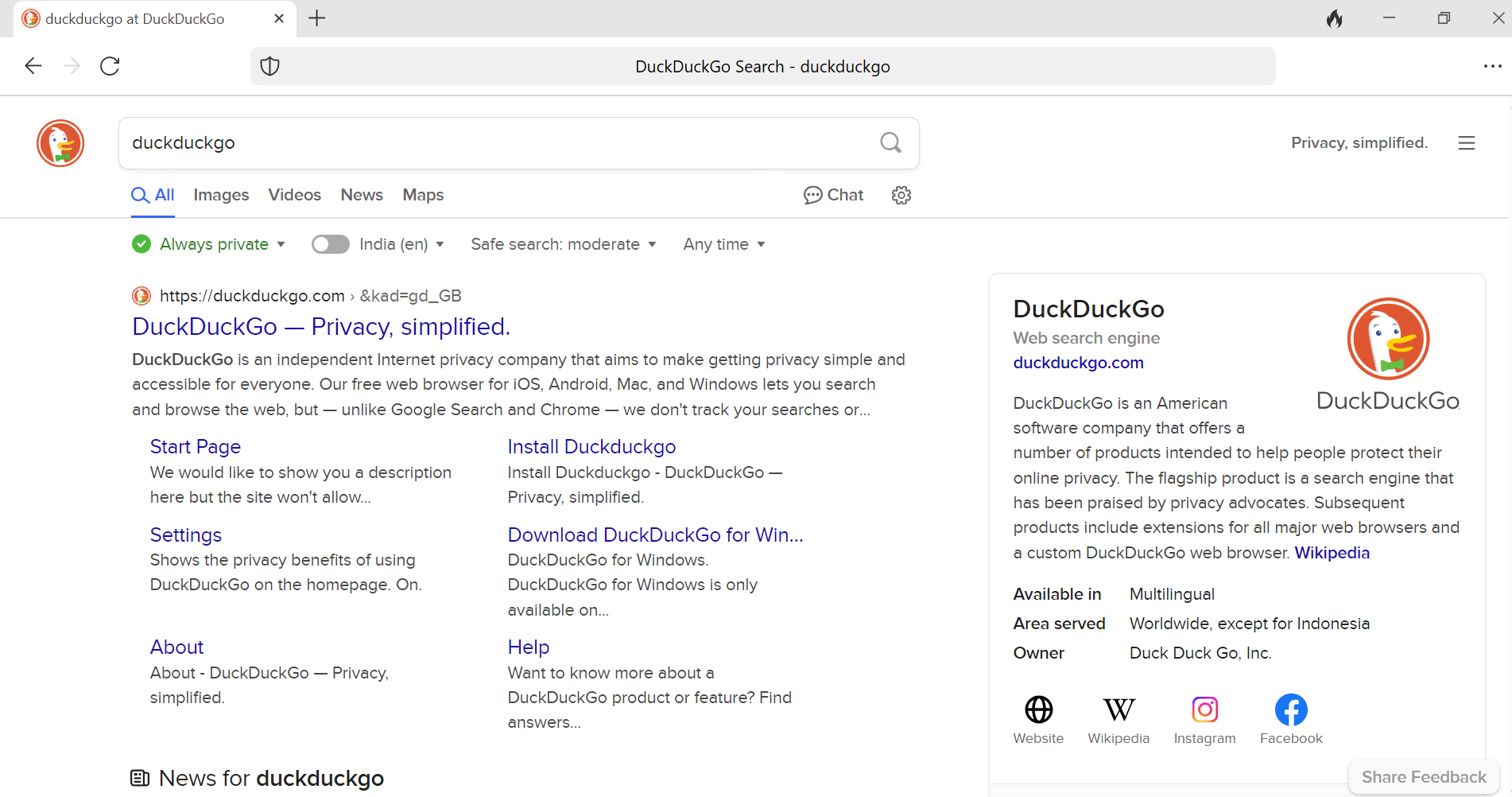Click the address bar showing DuckDuckGo Search
Screen dimensions: 1512x797
click(763, 66)
